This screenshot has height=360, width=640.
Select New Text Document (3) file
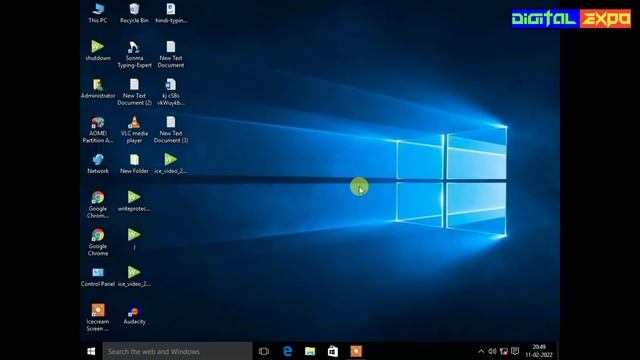tap(171, 129)
